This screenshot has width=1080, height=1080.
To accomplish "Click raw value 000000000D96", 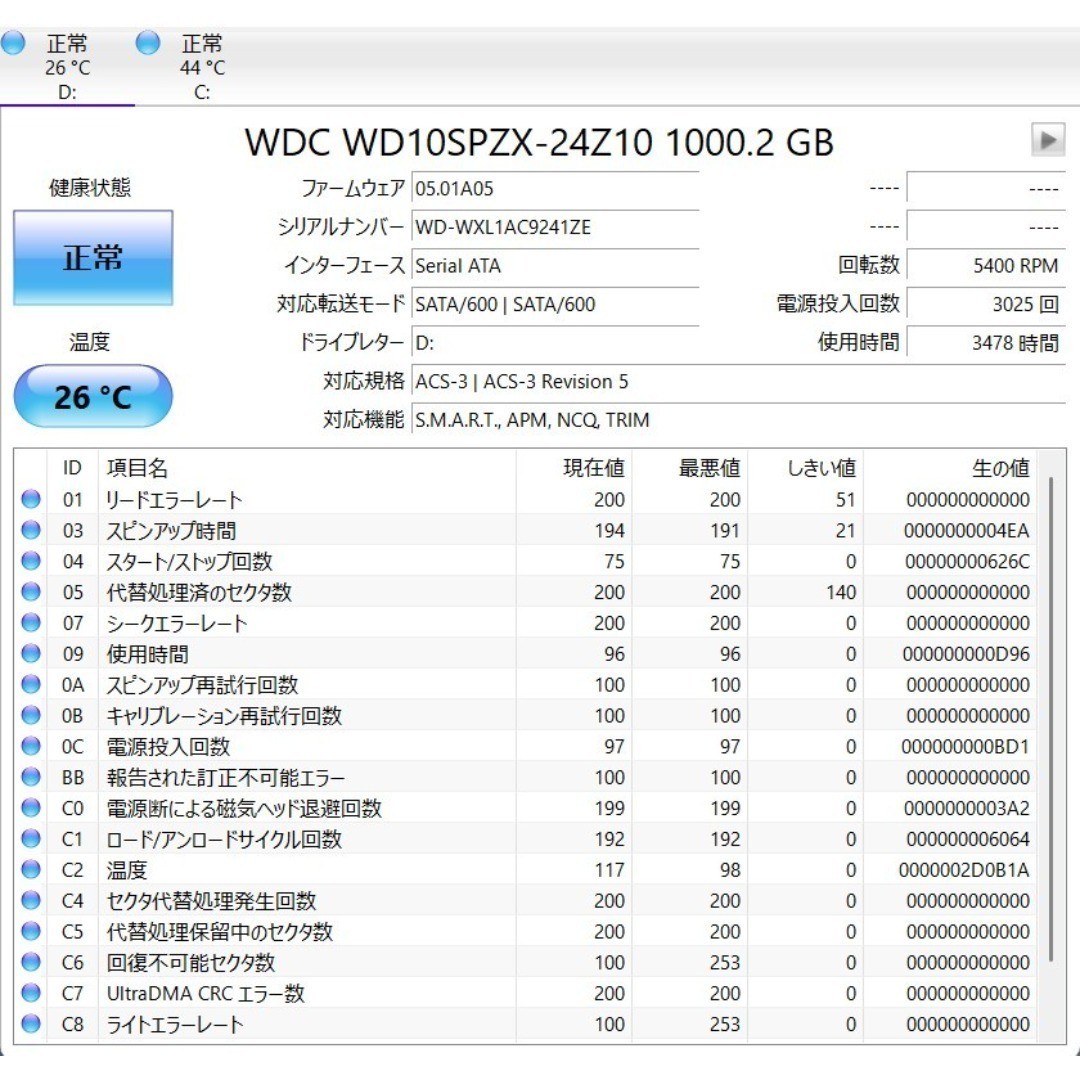I will 966,654.
